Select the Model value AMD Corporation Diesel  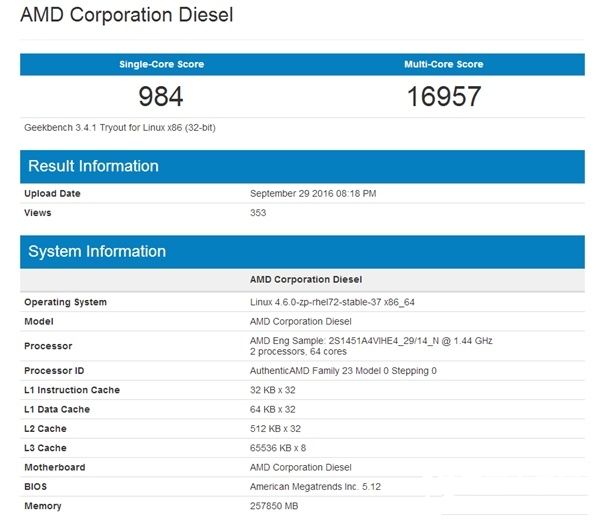[x=300, y=322]
